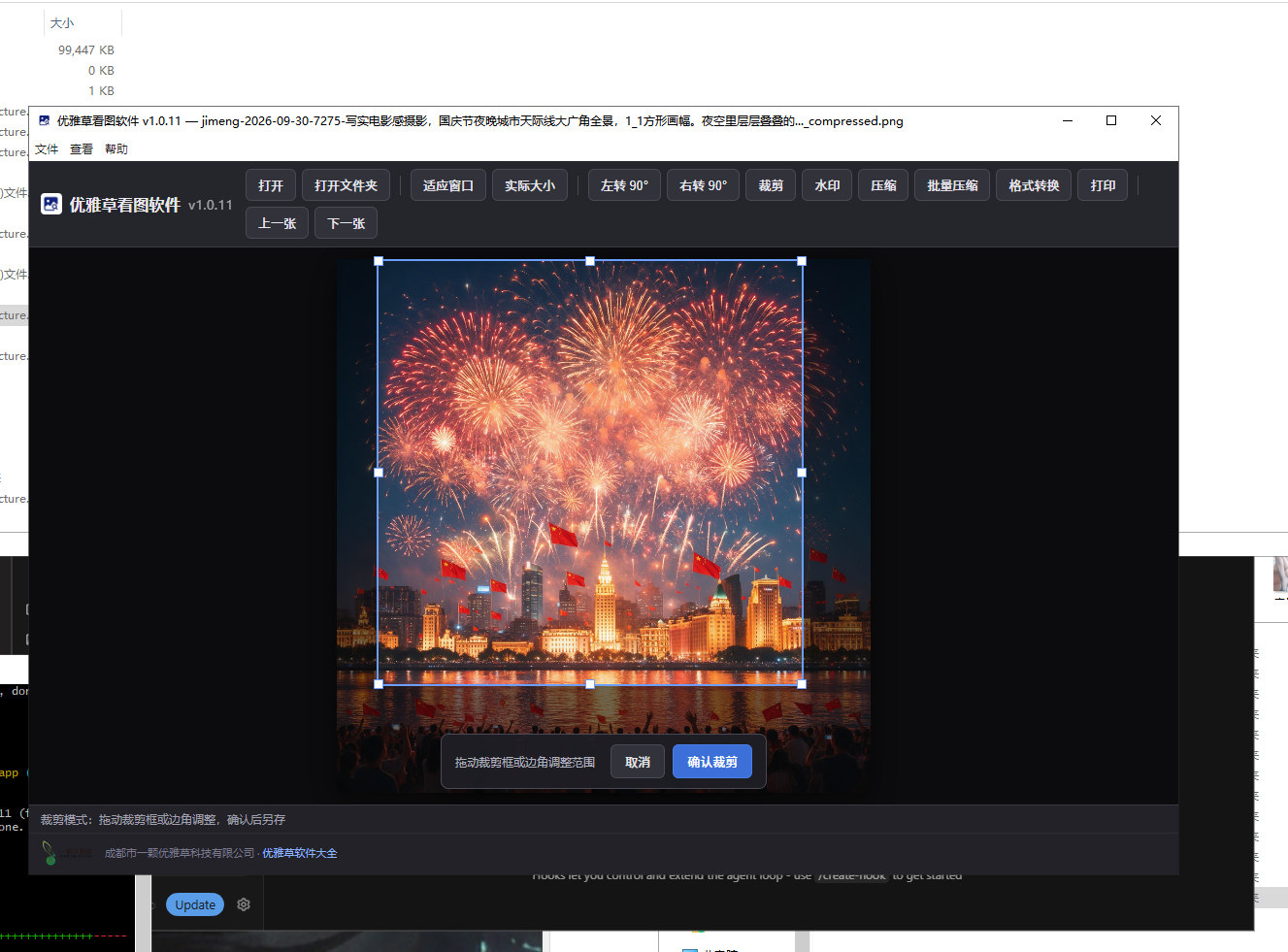This screenshot has height=952, width=1288.
Task: Open the 水印 watermark tool
Action: click(x=827, y=185)
